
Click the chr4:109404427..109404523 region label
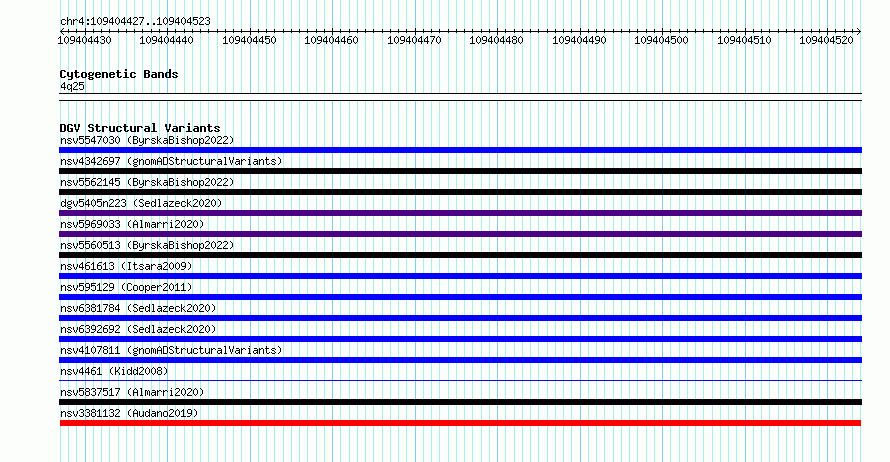tap(135, 21)
